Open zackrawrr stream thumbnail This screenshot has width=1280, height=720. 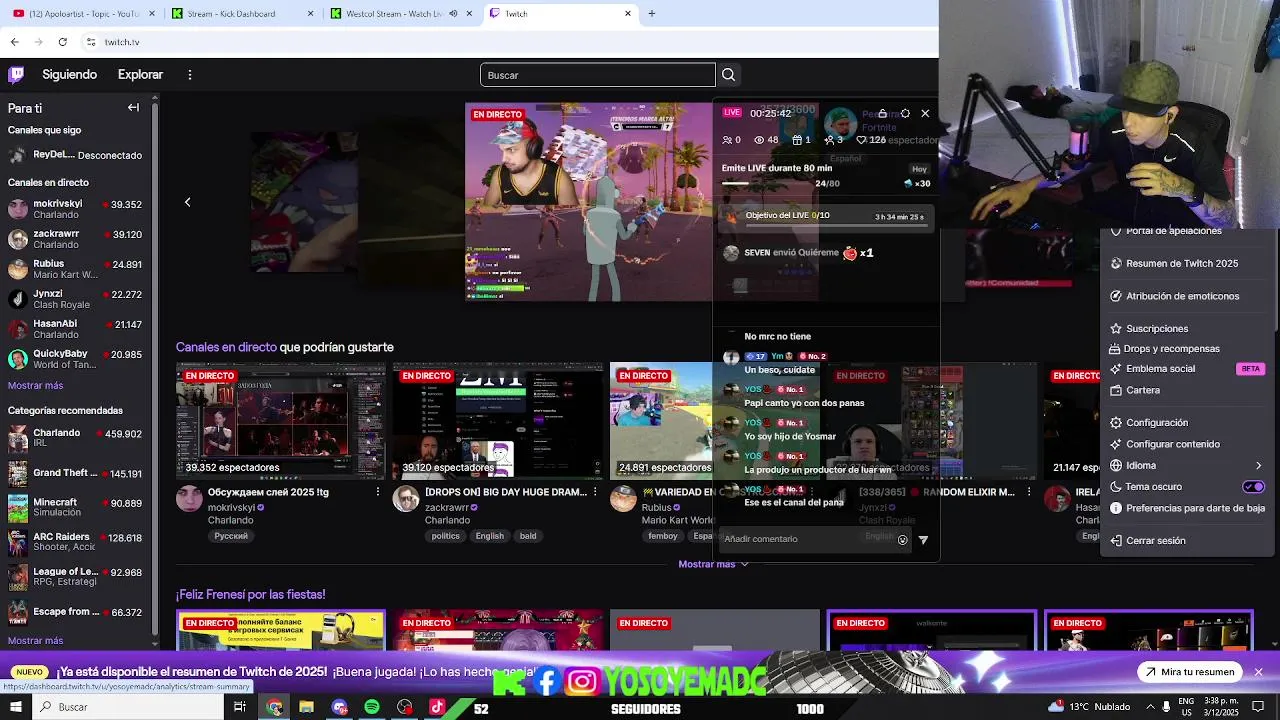click(498, 421)
